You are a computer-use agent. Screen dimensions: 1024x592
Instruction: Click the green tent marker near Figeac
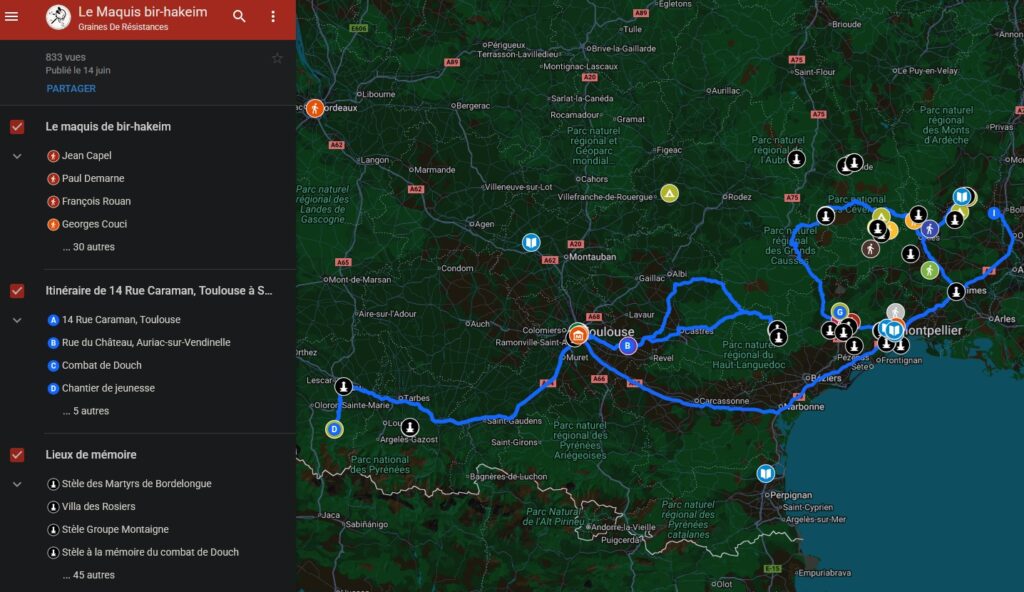point(669,193)
